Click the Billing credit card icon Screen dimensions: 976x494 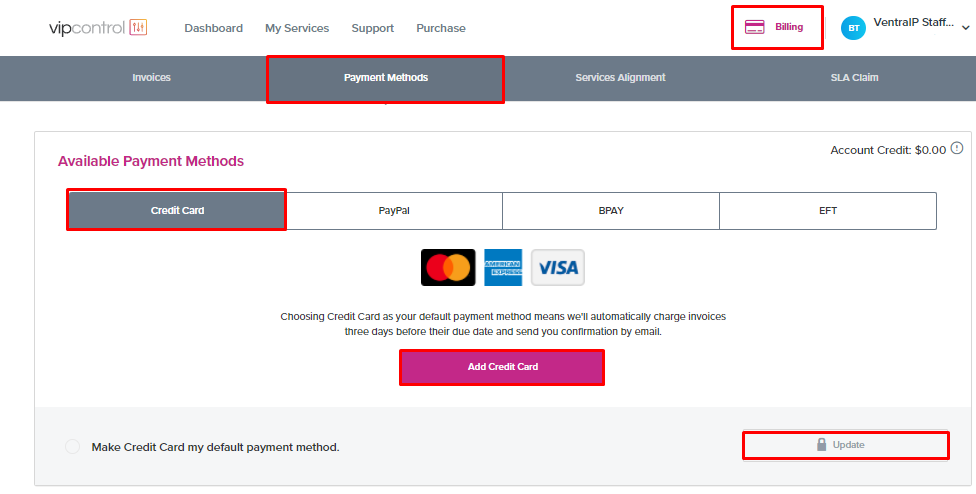pos(754,27)
